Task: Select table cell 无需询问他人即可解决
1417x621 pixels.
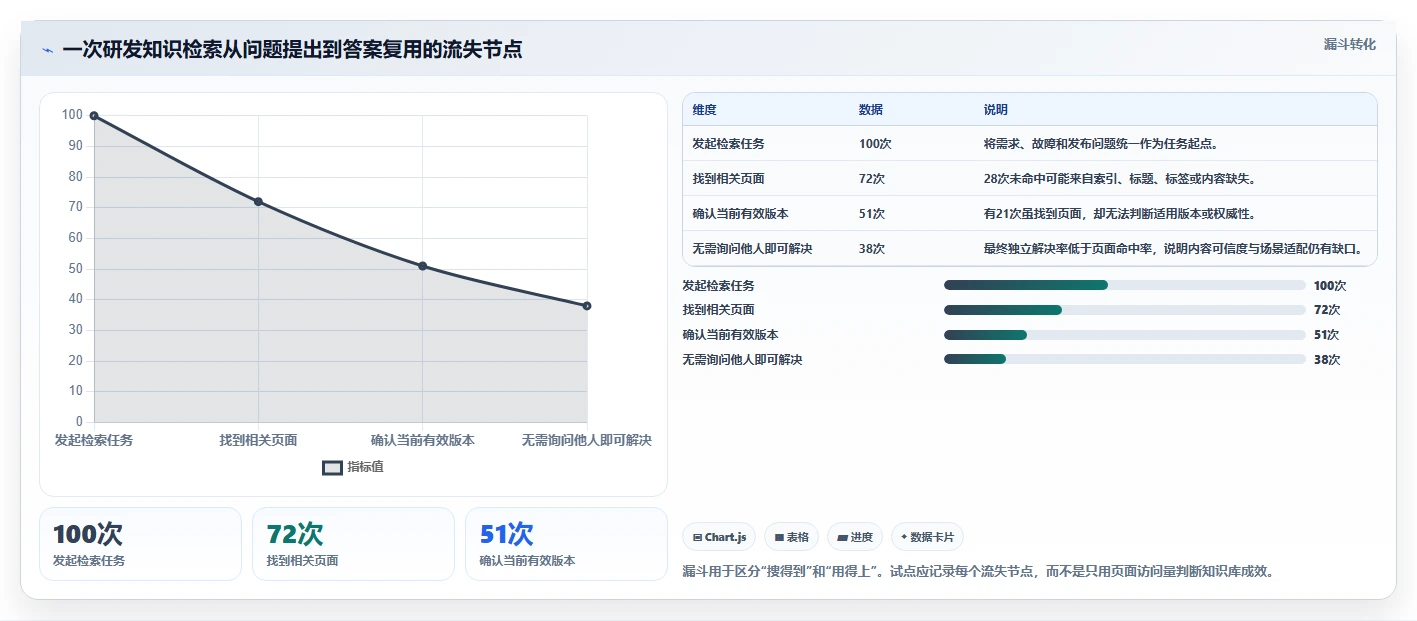Action: (x=752, y=249)
